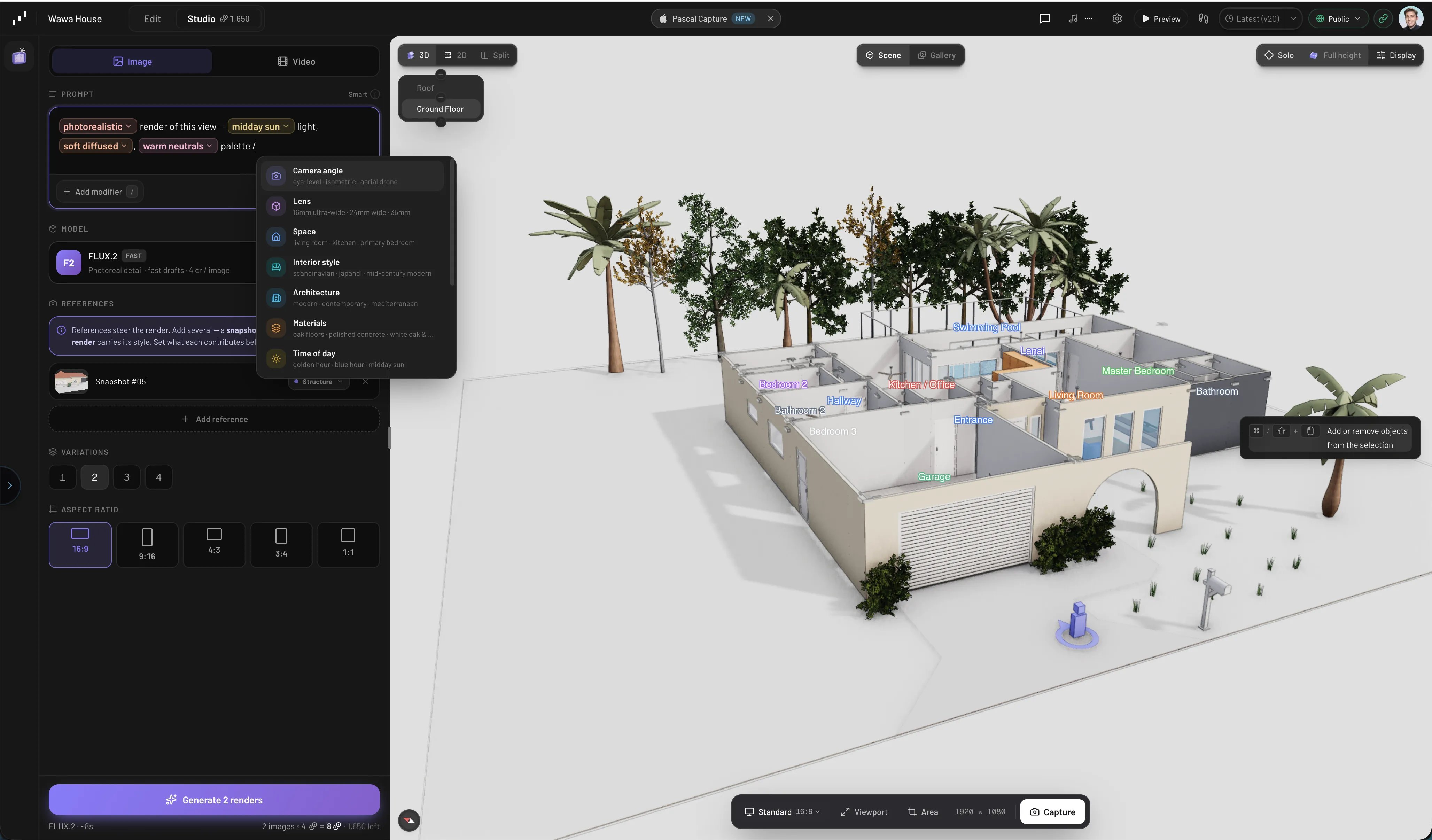The height and width of the screenshot is (840, 1432).
Task: Select 9:16 aspect ratio
Action: [x=147, y=545]
